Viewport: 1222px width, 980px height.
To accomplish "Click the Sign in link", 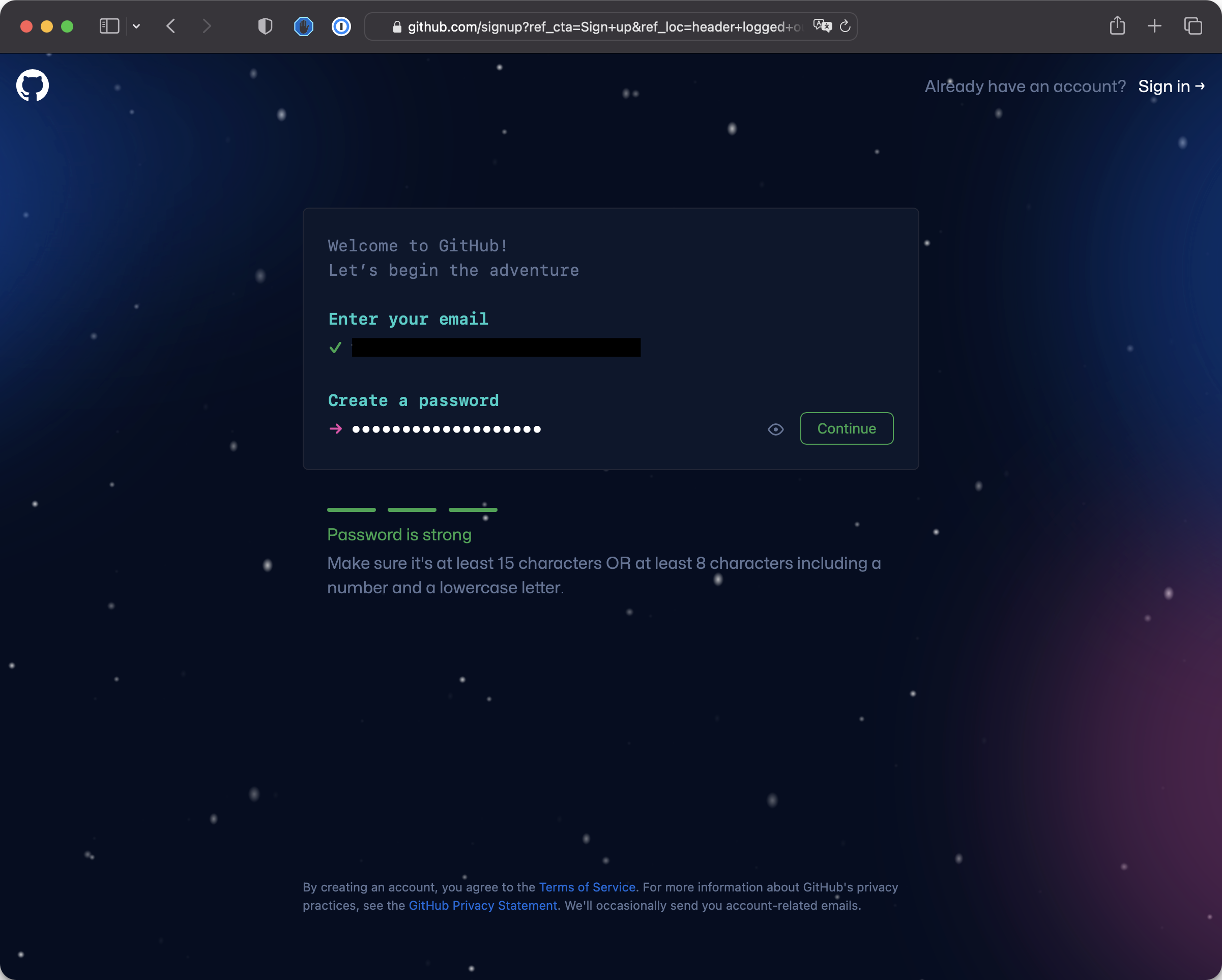I will [1171, 86].
